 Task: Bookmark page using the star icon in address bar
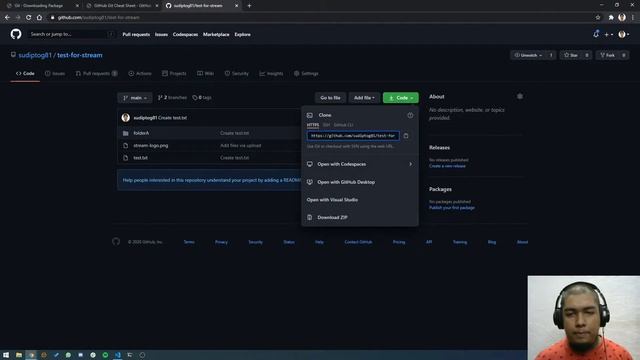598,17
